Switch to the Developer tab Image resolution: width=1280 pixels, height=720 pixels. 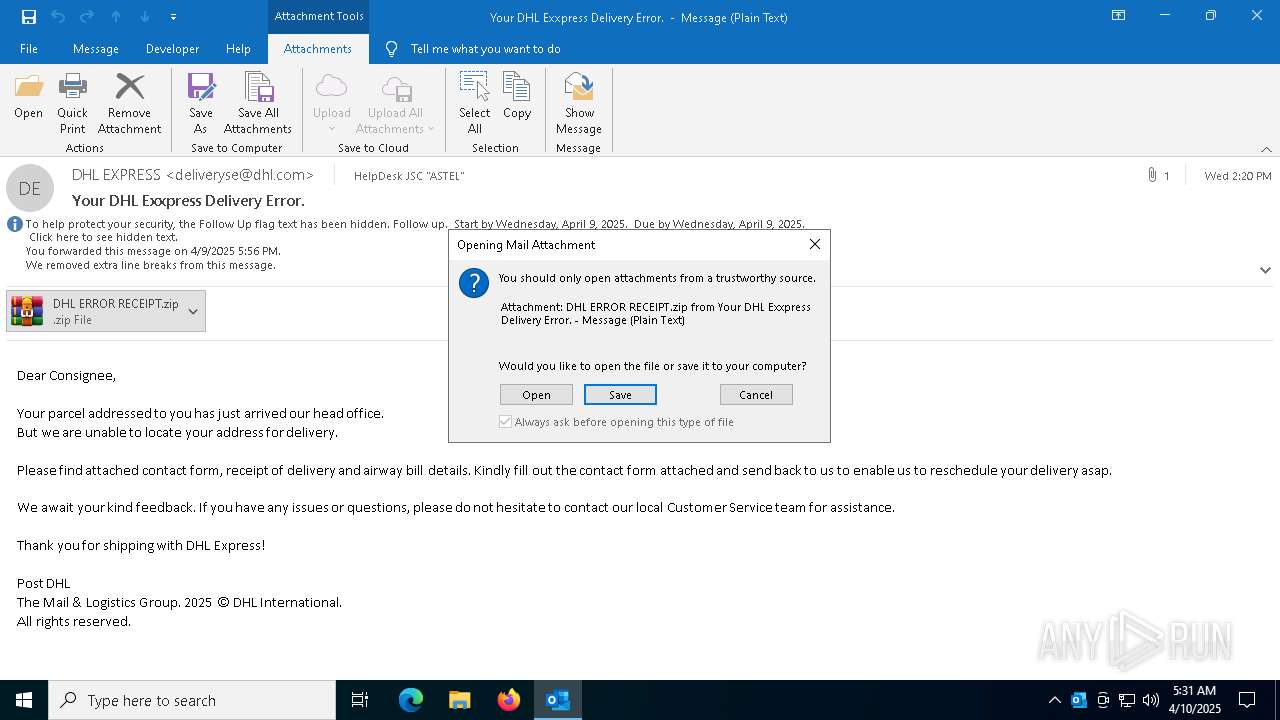click(x=172, y=48)
